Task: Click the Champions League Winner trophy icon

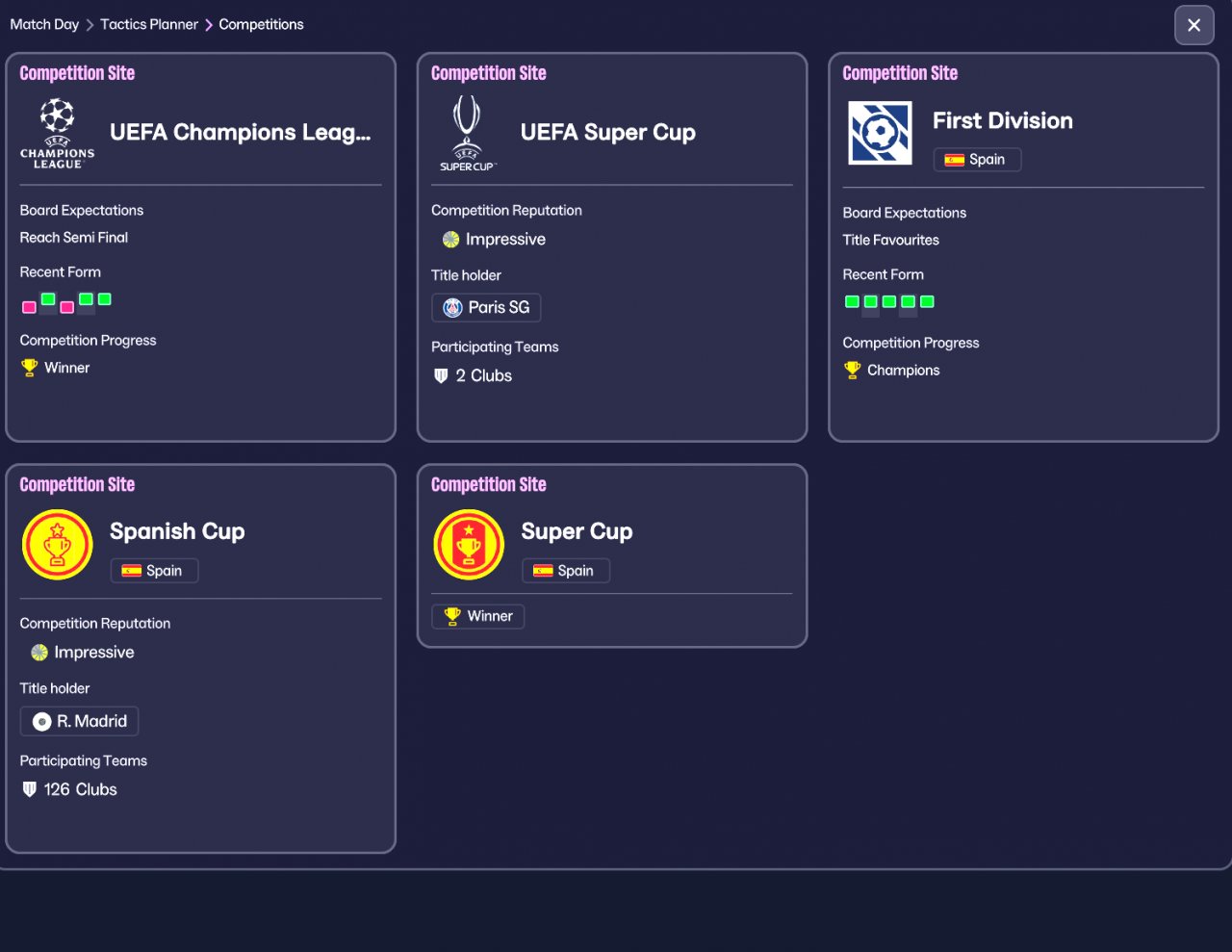Action: (x=30, y=368)
